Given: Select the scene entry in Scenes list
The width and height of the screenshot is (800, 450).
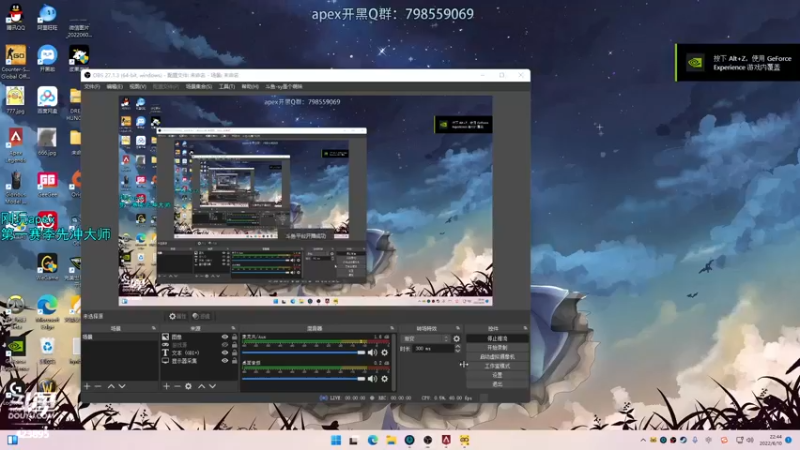Looking at the screenshot, I should [120, 337].
